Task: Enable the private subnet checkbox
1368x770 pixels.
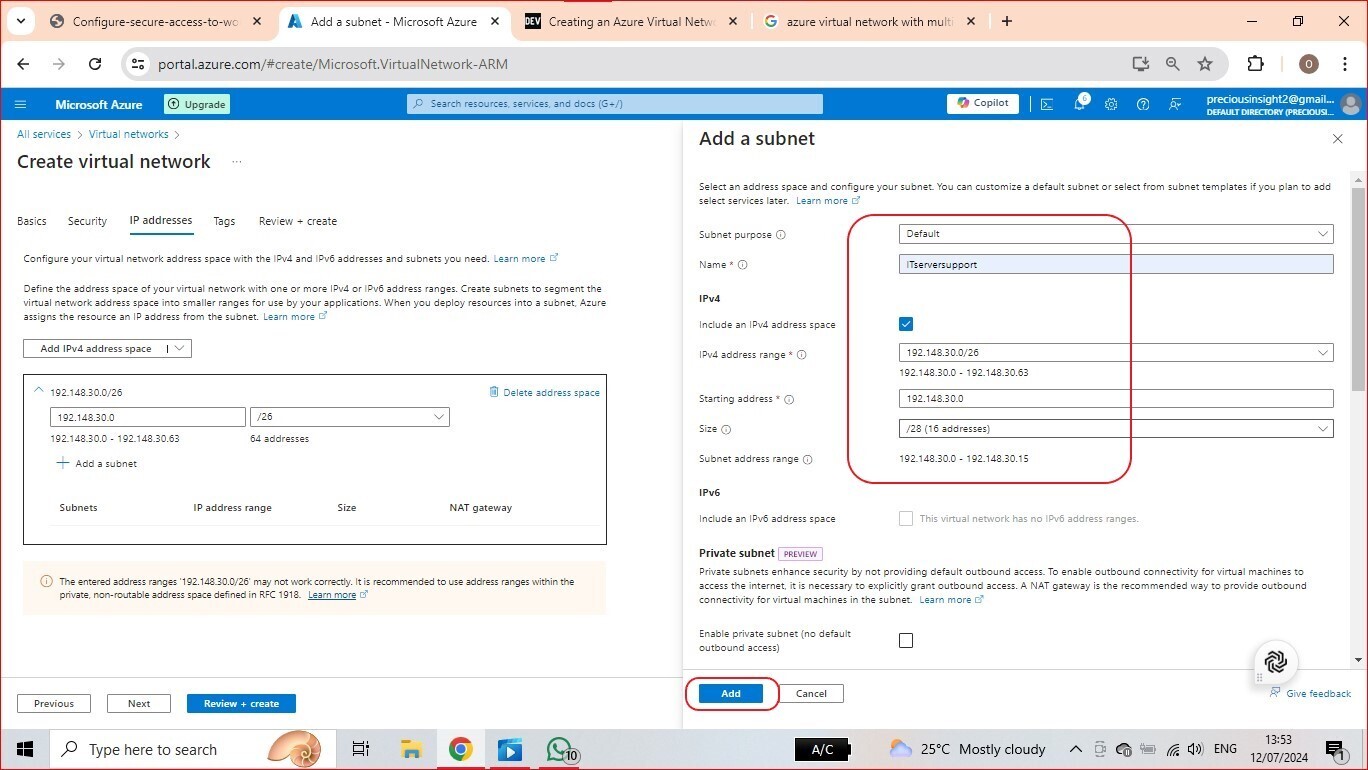Action: (x=906, y=641)
